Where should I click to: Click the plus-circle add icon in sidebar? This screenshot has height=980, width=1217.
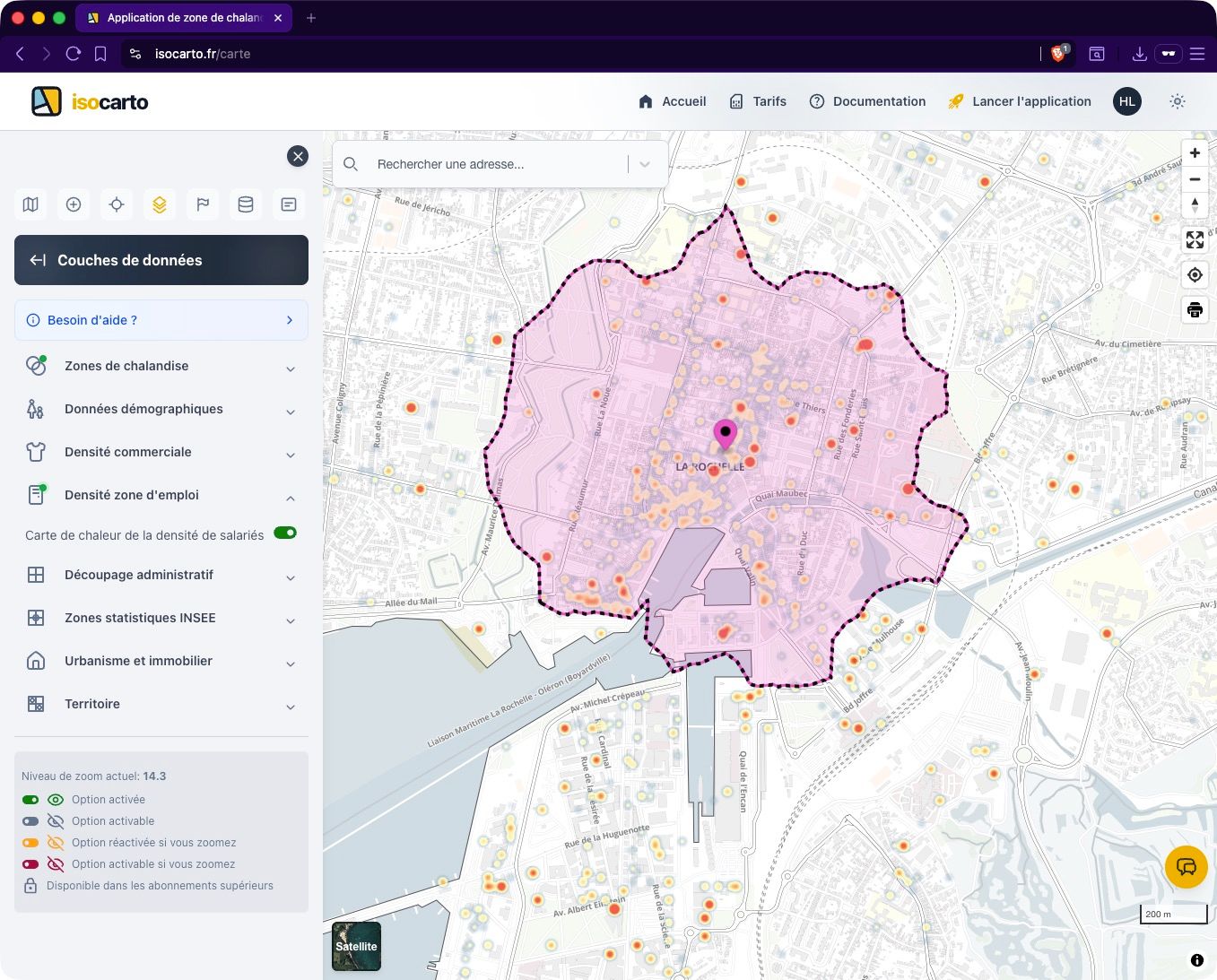(x=74, y=204)
